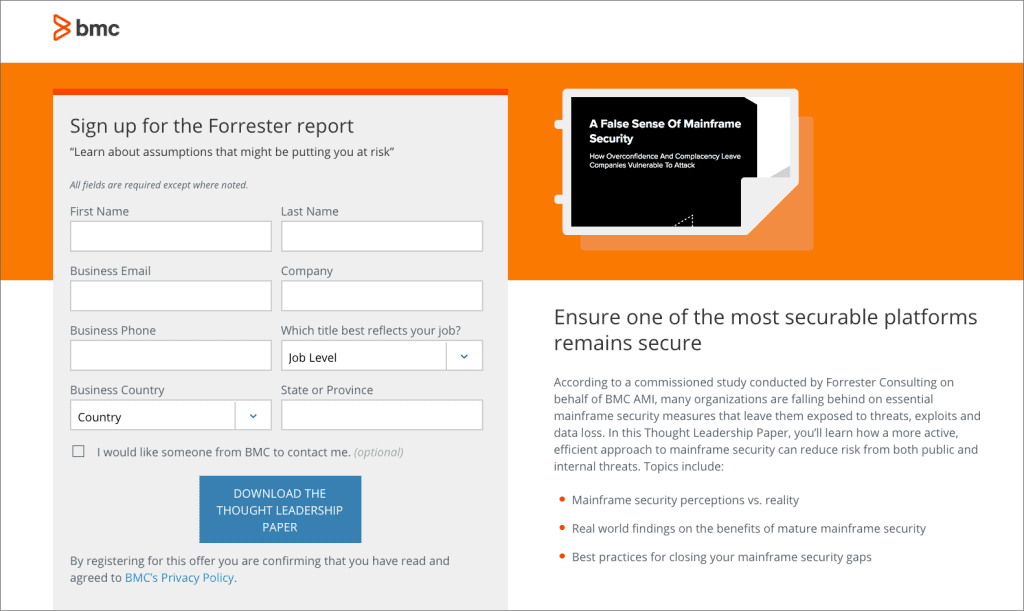1024x611 pixels.
Task: Select the Business Phone input box
Action: coord(170,355)
